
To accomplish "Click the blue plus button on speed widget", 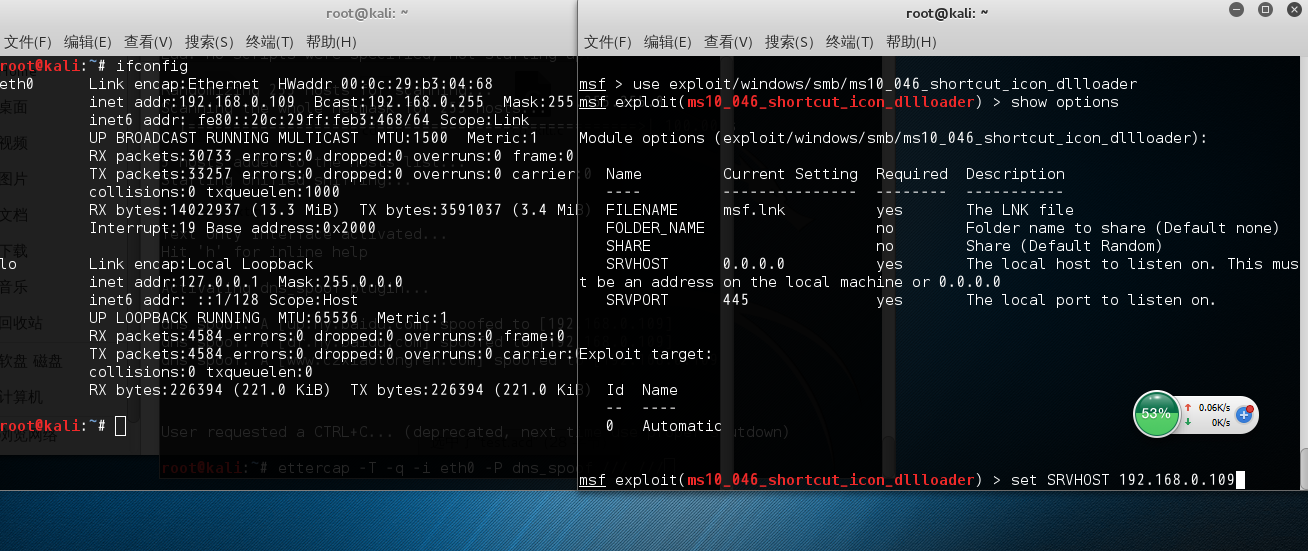I will pos(1245,413).
